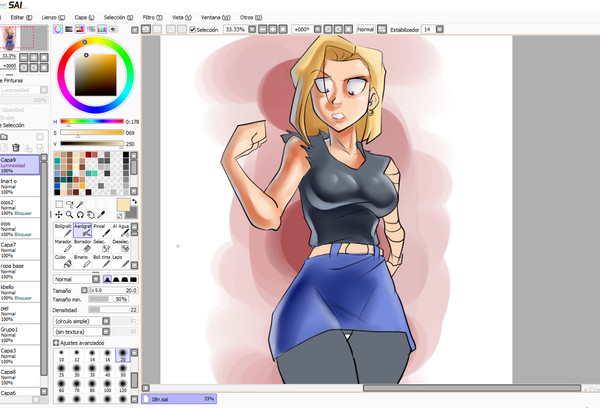
Task: Open the Luminosidad layer mode dropdown
Action: pos(44,90)
